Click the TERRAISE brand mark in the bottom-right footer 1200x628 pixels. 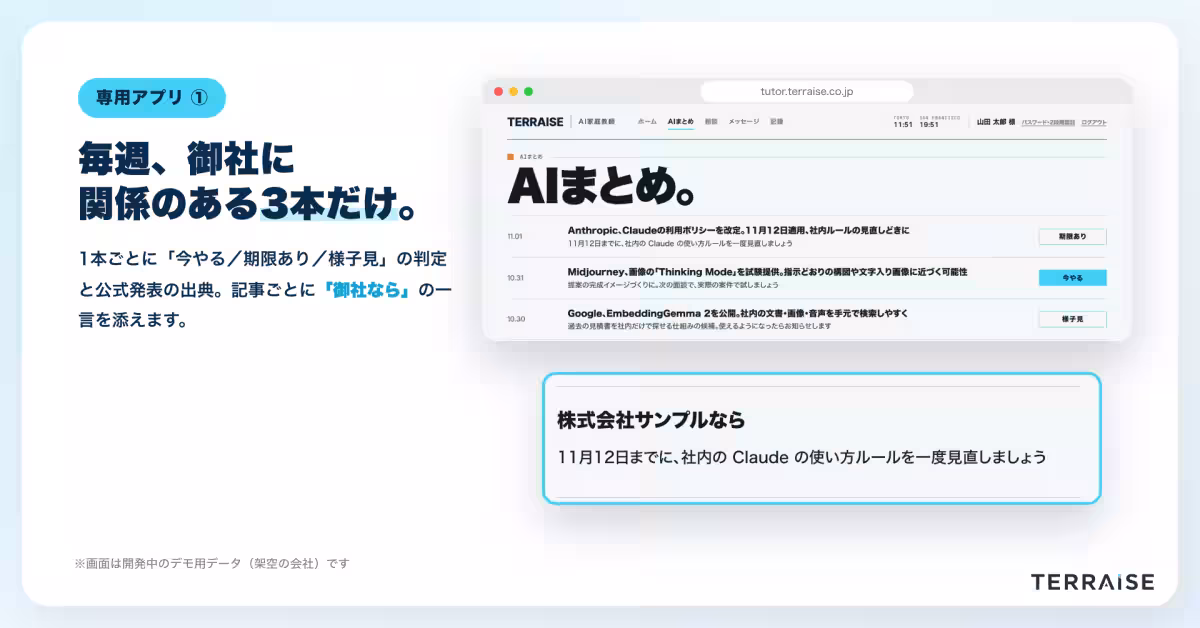coord(1092,582)
